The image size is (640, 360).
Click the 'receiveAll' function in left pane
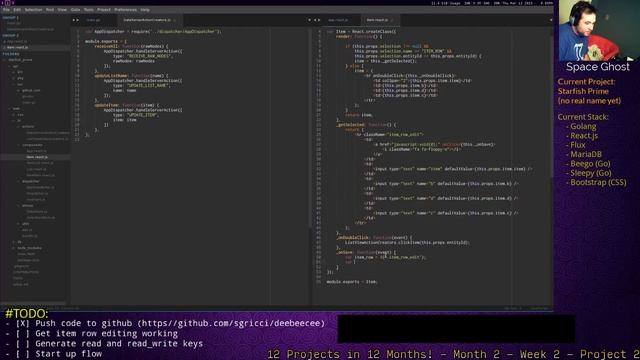pyautogui.click(x=131, y=47)
